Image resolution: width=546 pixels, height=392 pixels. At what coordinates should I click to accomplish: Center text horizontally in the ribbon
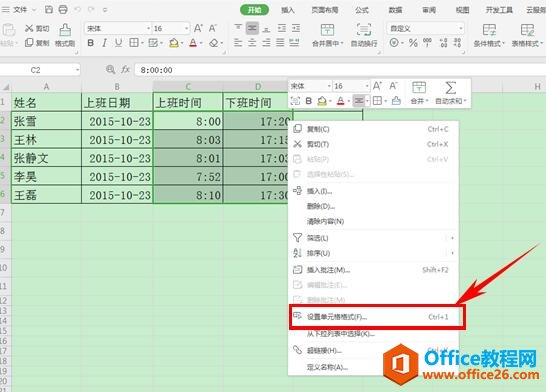pos(252,43)
